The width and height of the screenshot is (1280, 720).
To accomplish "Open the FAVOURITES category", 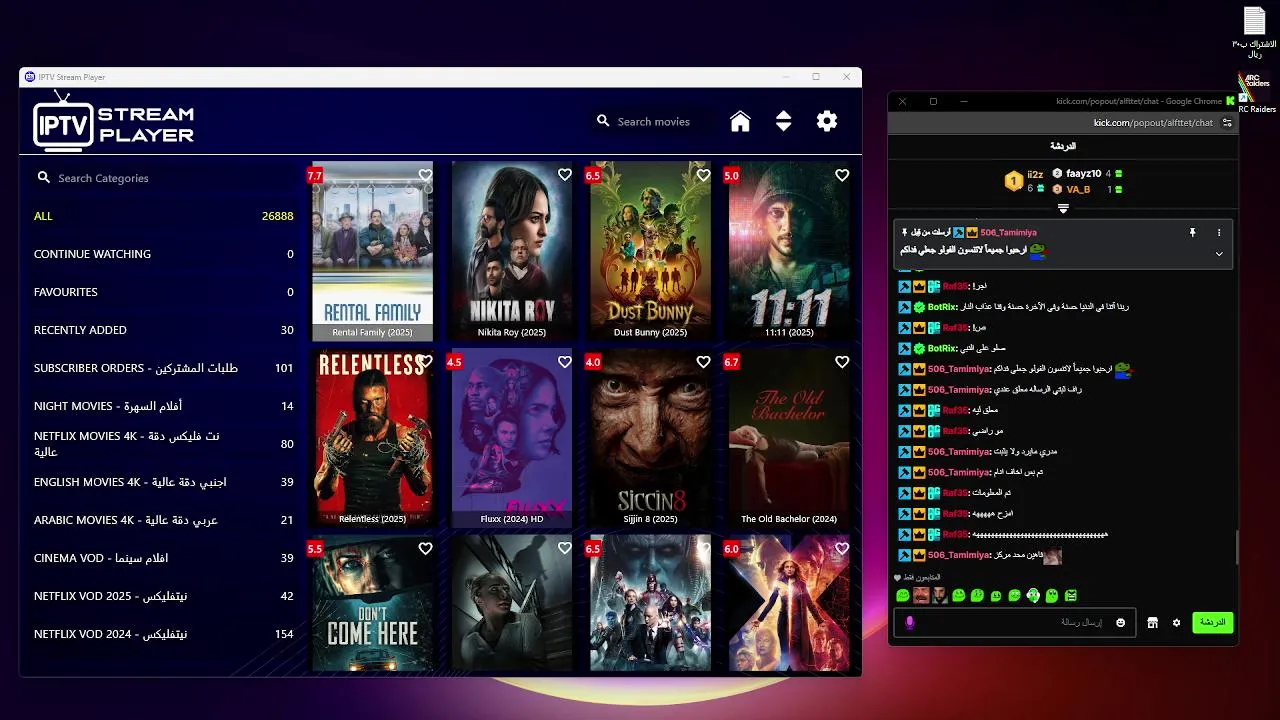I will click(x=164, y=292).
